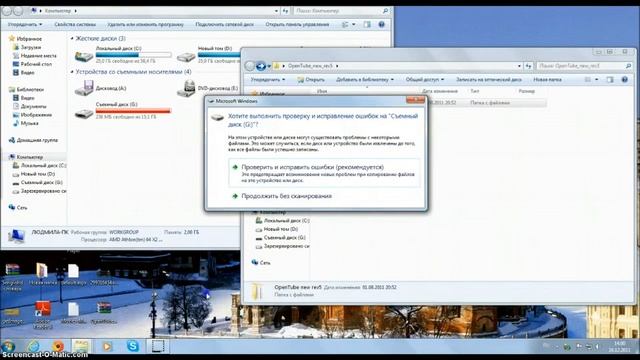Open view options dropdown in Computer window toolbar

pos(353,24)
